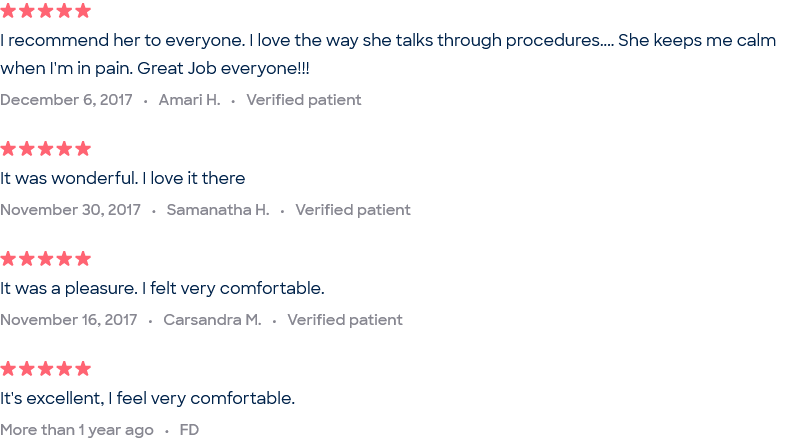This screenshot has height=446, width=785.
Task: Click the November 16, 2017 review date
Action: [x=69, y=320]
